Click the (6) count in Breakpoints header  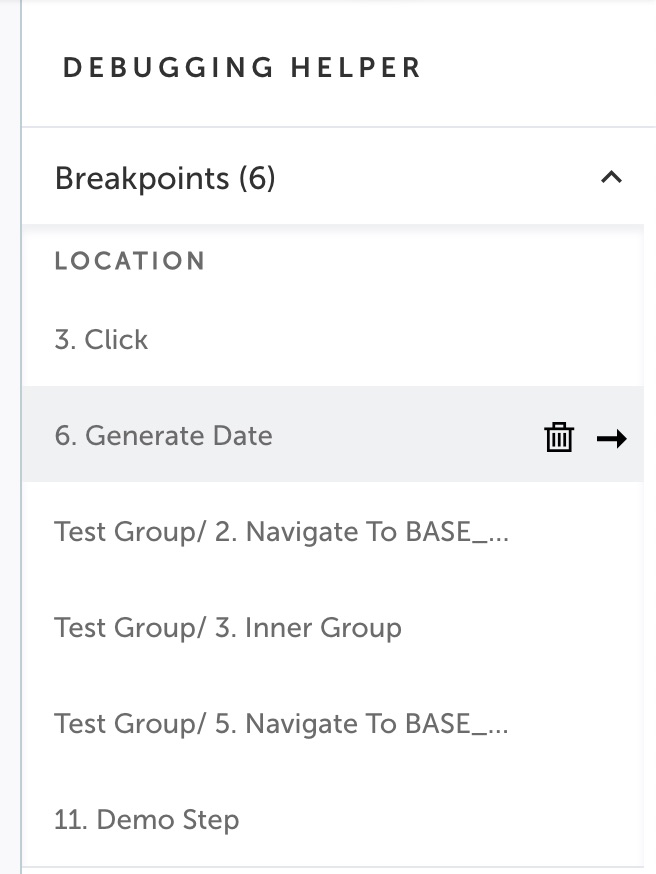coord(257,178)
